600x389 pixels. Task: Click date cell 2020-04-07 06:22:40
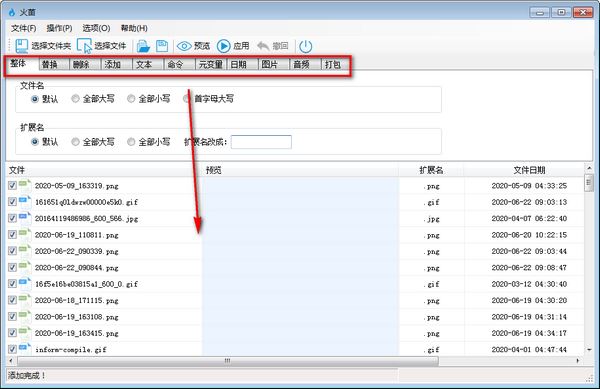point(529,218)
